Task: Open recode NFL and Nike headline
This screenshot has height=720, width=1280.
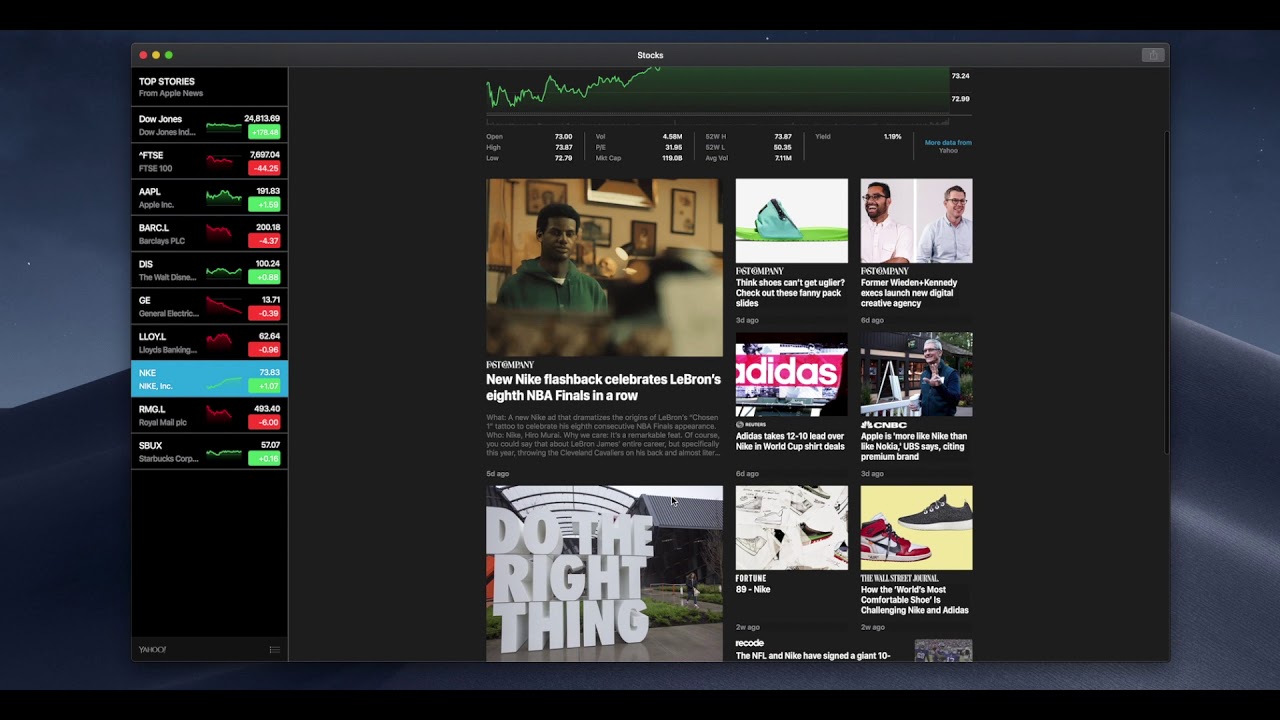Action: [x=813, y=656]
